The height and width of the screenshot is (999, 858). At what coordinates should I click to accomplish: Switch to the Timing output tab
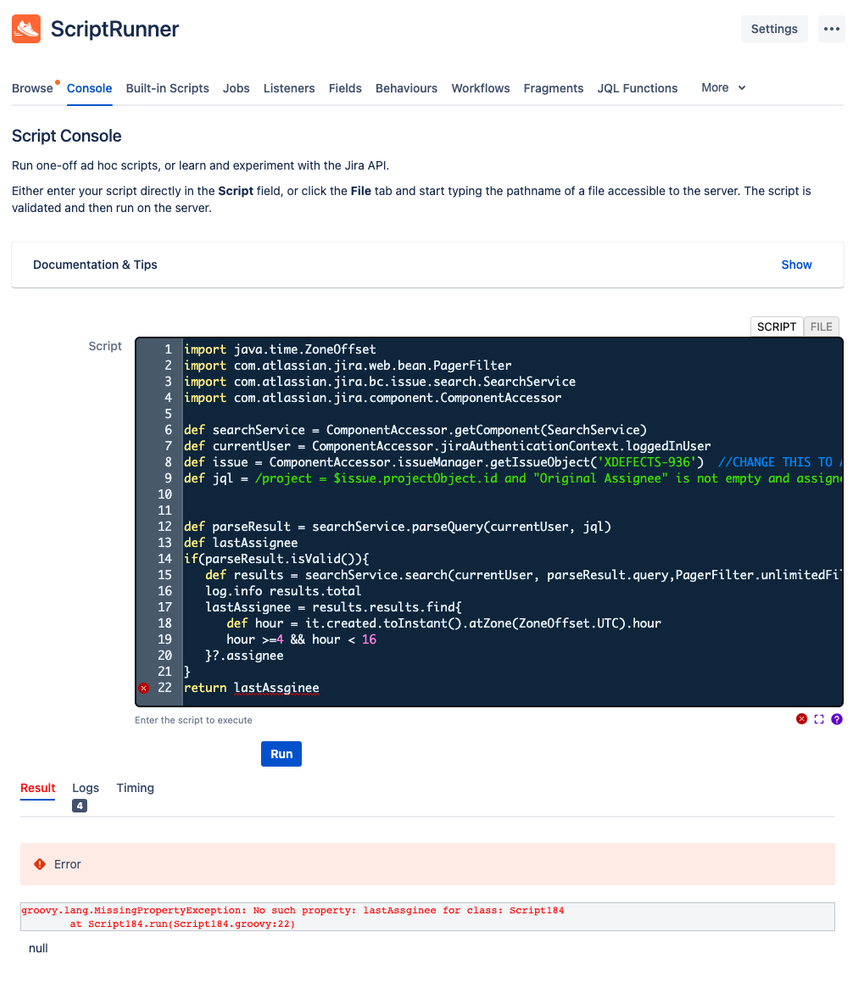pyautogui.click(x=135, y=788)
